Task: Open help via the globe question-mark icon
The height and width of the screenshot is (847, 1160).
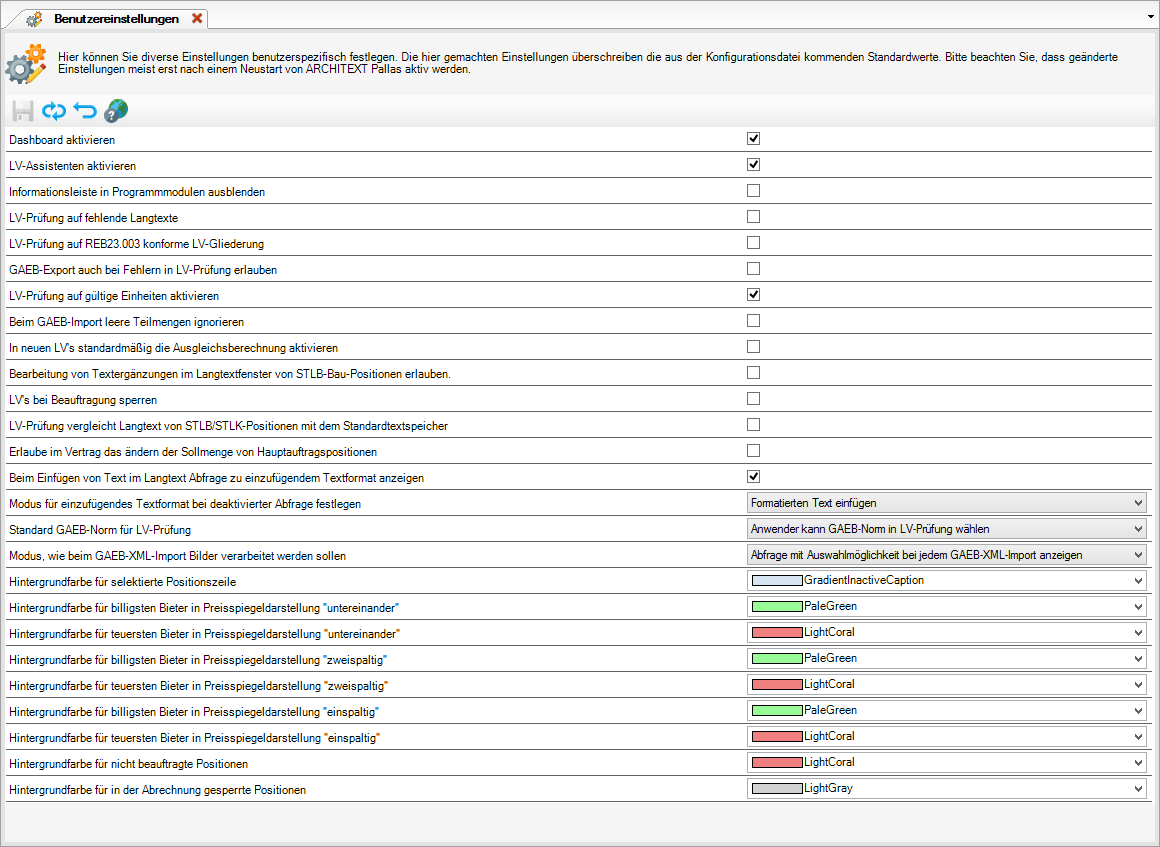Action: [116, 111]
